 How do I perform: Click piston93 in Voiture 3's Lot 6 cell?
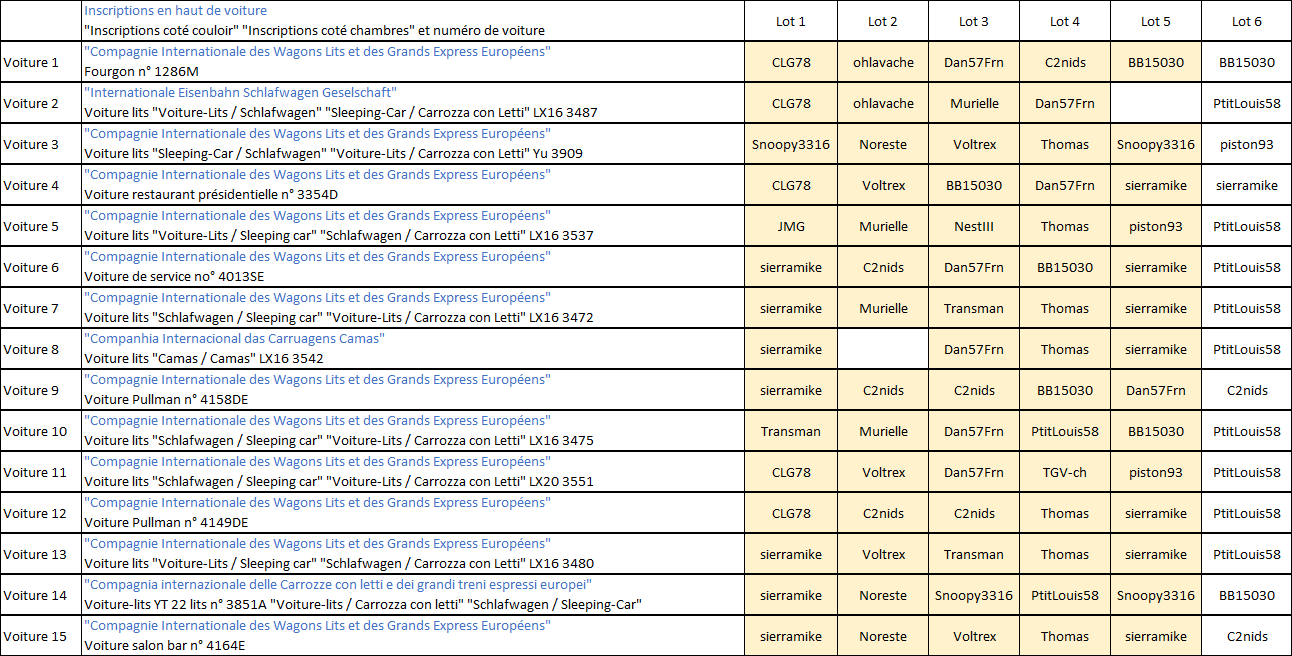(1247, 144)
